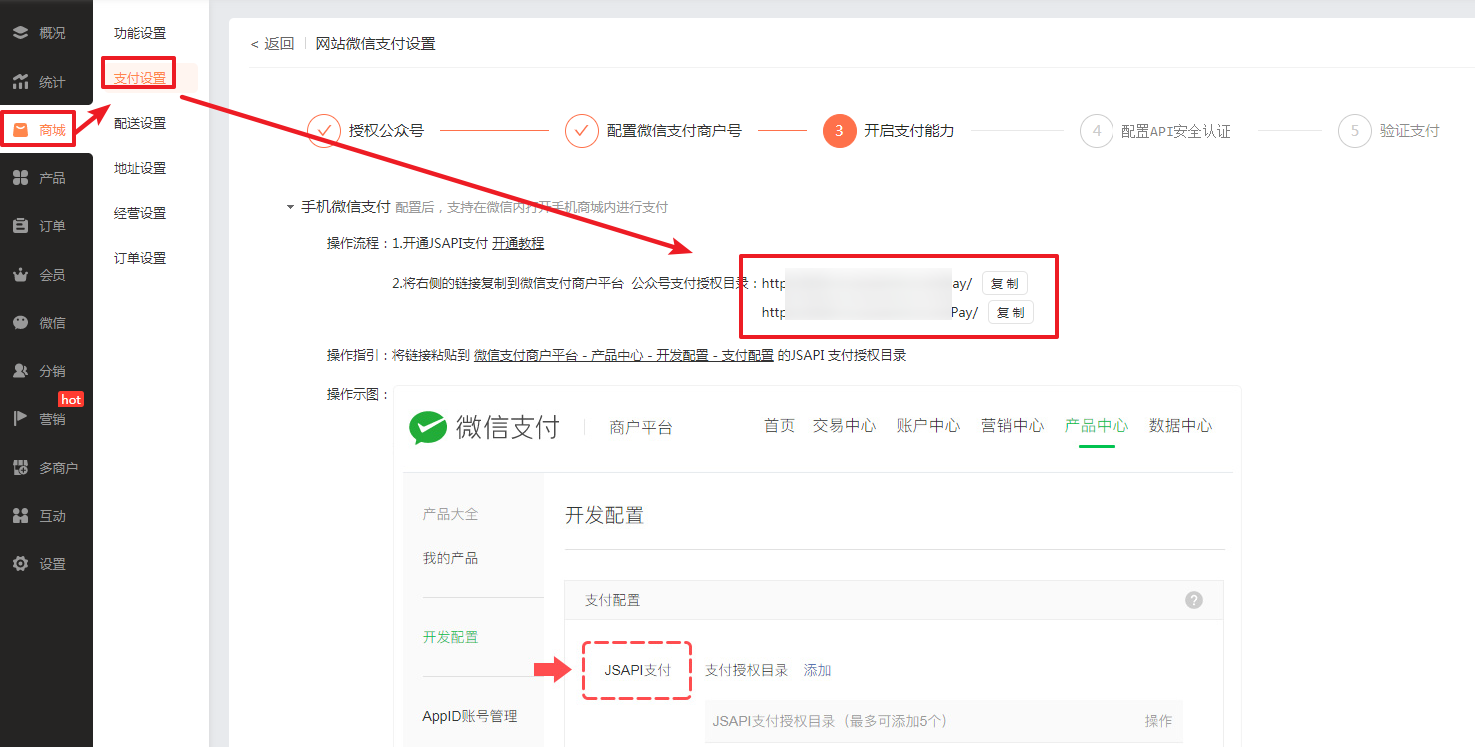Click step 4 配置API安全认证 circle
Viewport: 1475px width, 749px height.
tap(1097, 131)
